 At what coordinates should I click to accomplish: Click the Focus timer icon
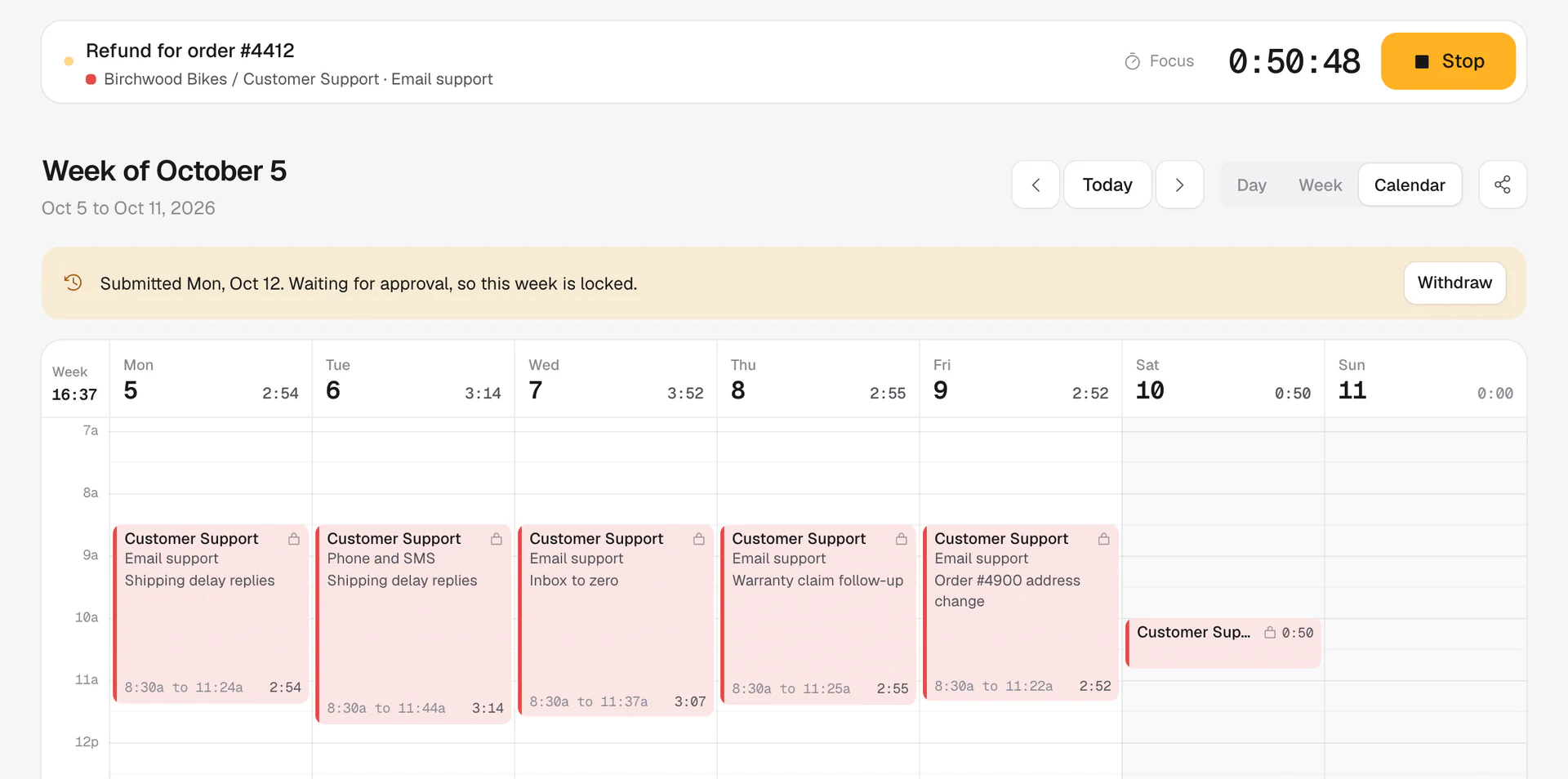(x=1132, y=61)
